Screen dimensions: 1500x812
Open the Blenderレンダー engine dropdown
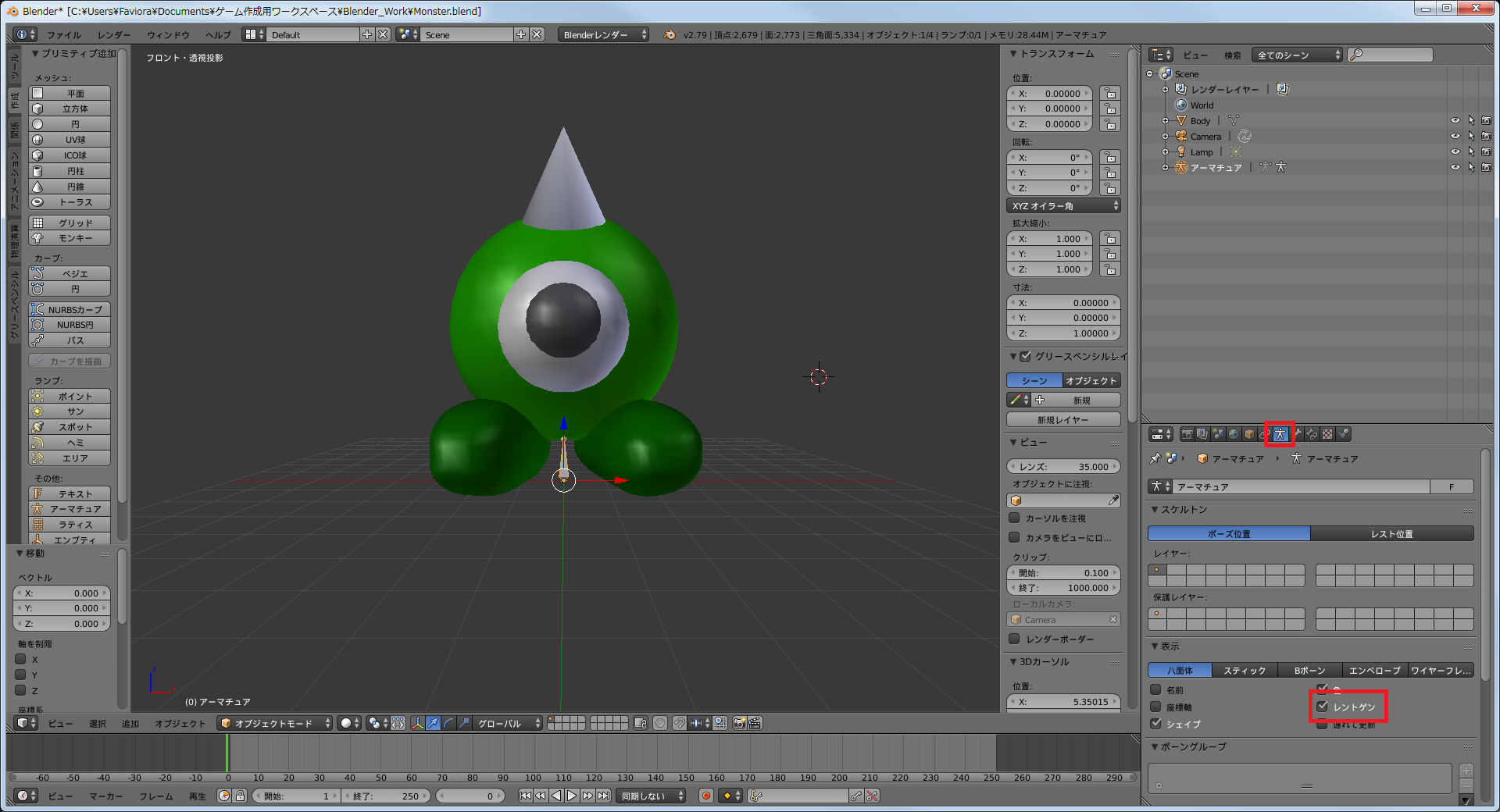coord(604,35)
